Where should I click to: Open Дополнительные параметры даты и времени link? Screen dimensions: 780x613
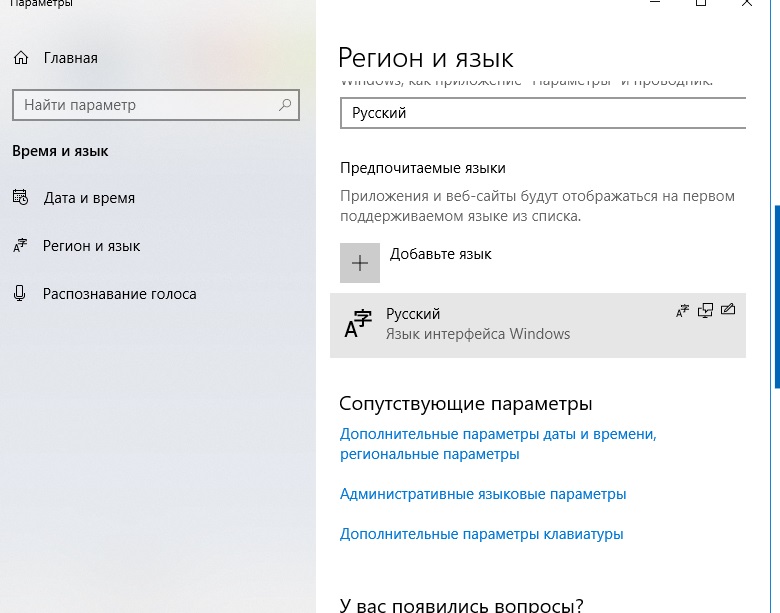[498, 444]
